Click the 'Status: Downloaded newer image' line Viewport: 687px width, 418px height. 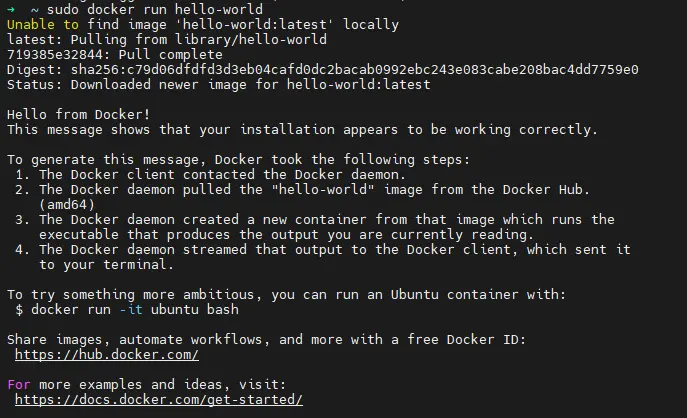pyautogui.click(x=219, y=84)
